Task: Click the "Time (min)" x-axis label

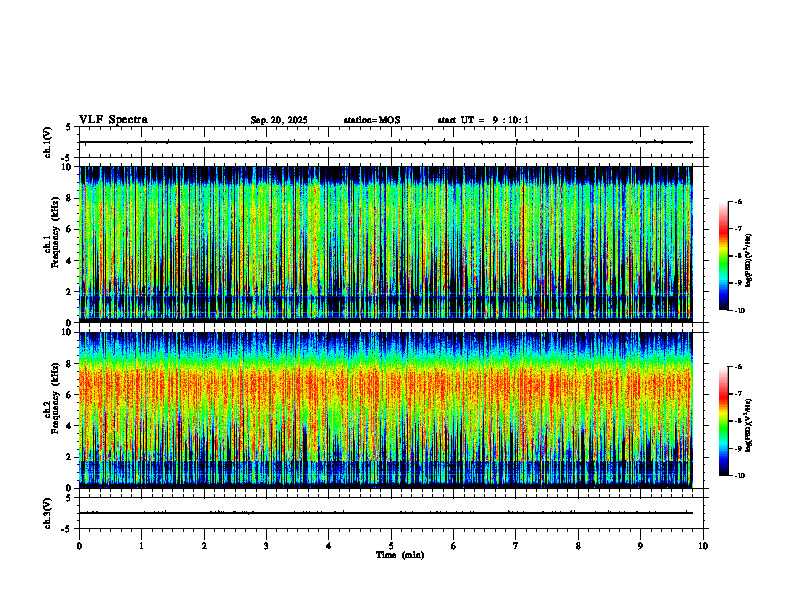Action: (x=400, y=555)
